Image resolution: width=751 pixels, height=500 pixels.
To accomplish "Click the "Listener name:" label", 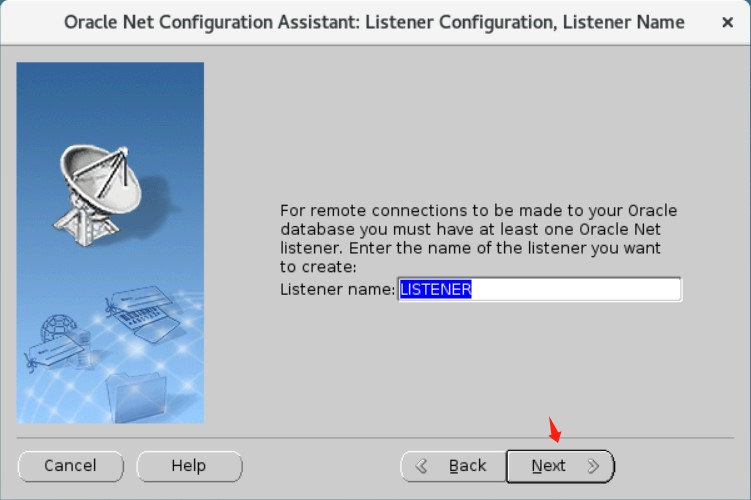I will tap(338, 289).
